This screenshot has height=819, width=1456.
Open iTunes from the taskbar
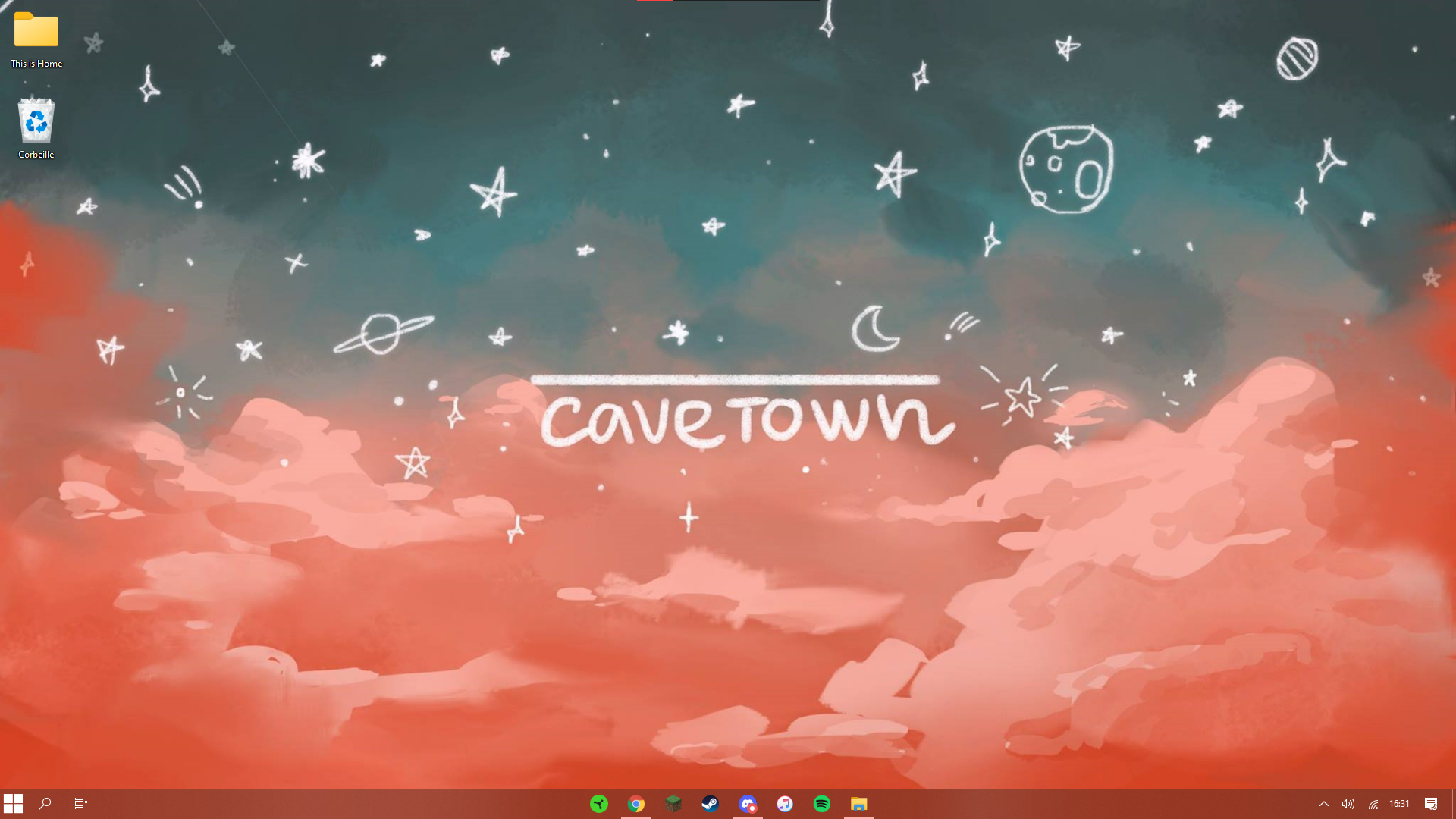785,804
